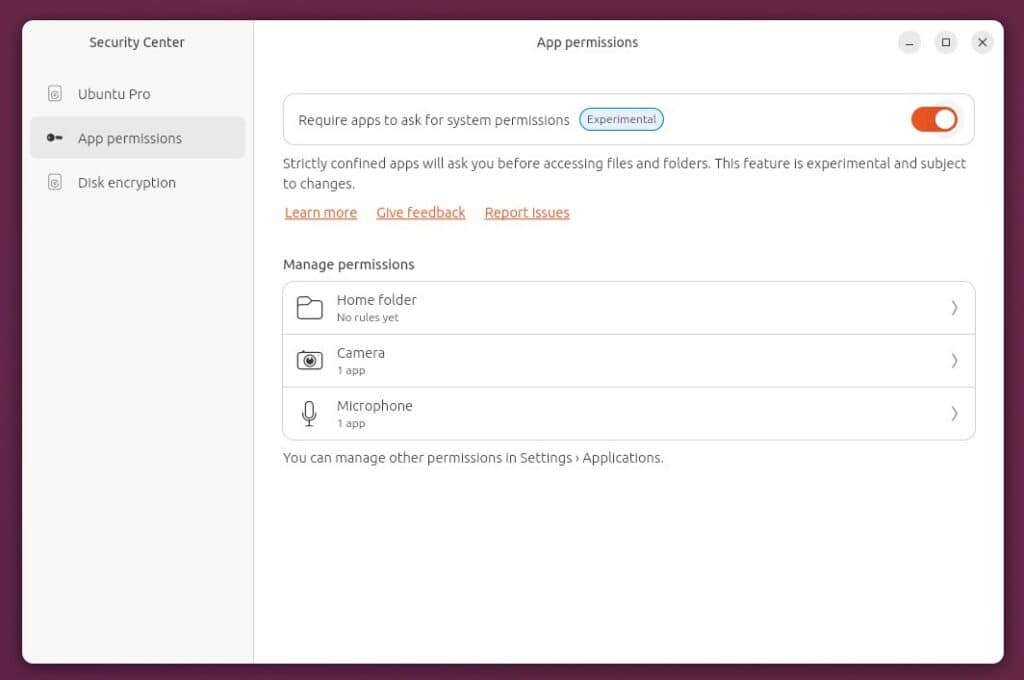Close the Security Center window
Image resolution: width=1024 pixels, height=680 pixels.
(x=982, y=42)
